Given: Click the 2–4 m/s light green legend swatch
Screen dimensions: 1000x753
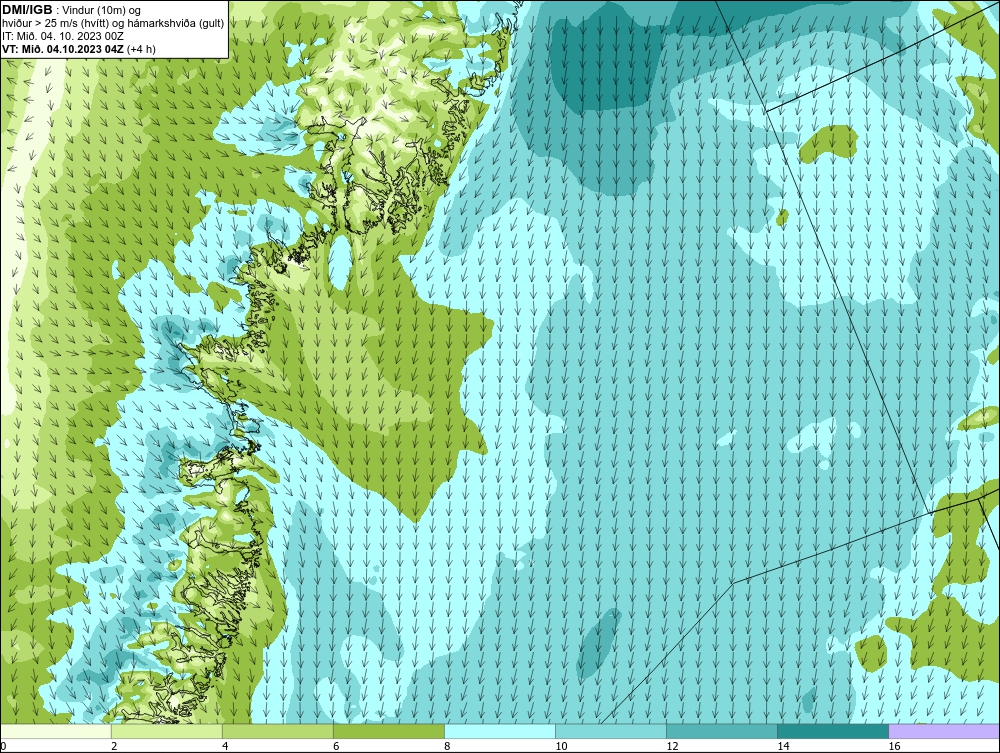Looking at the screenshot, I should pos(166,731).
